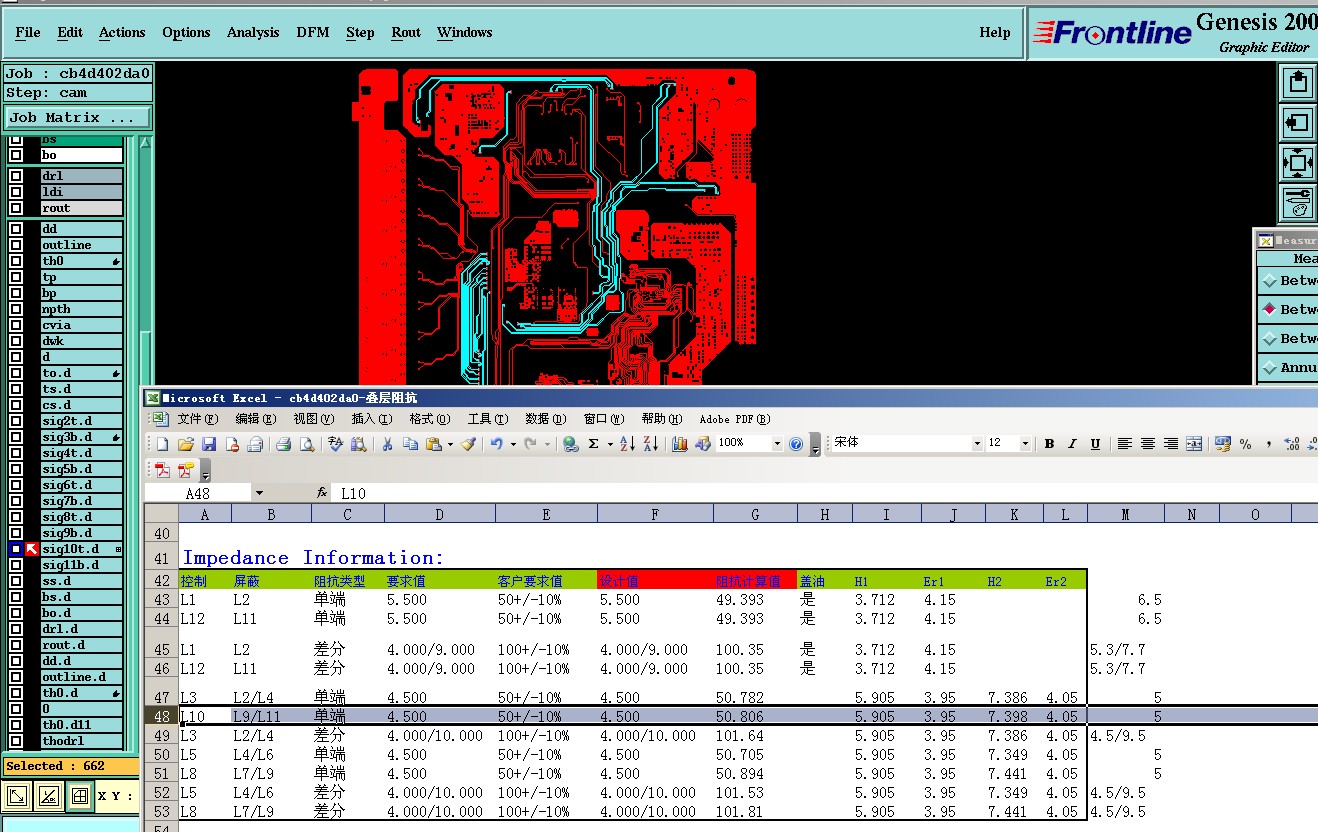
Task: Click the Undo arrow icon in Excel
Action: coord(496,444)
